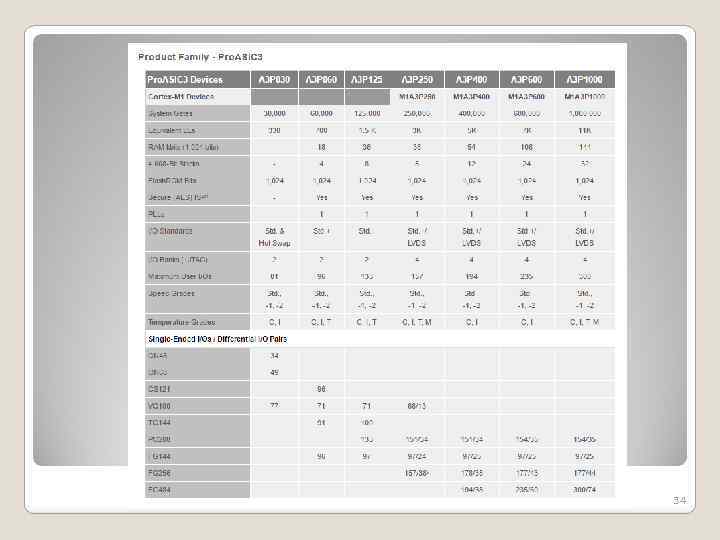Image resolution: width=720 pixels, height=540 pixels.
Task: Click the QN48 value 34
Action: (x=274, y=356)
